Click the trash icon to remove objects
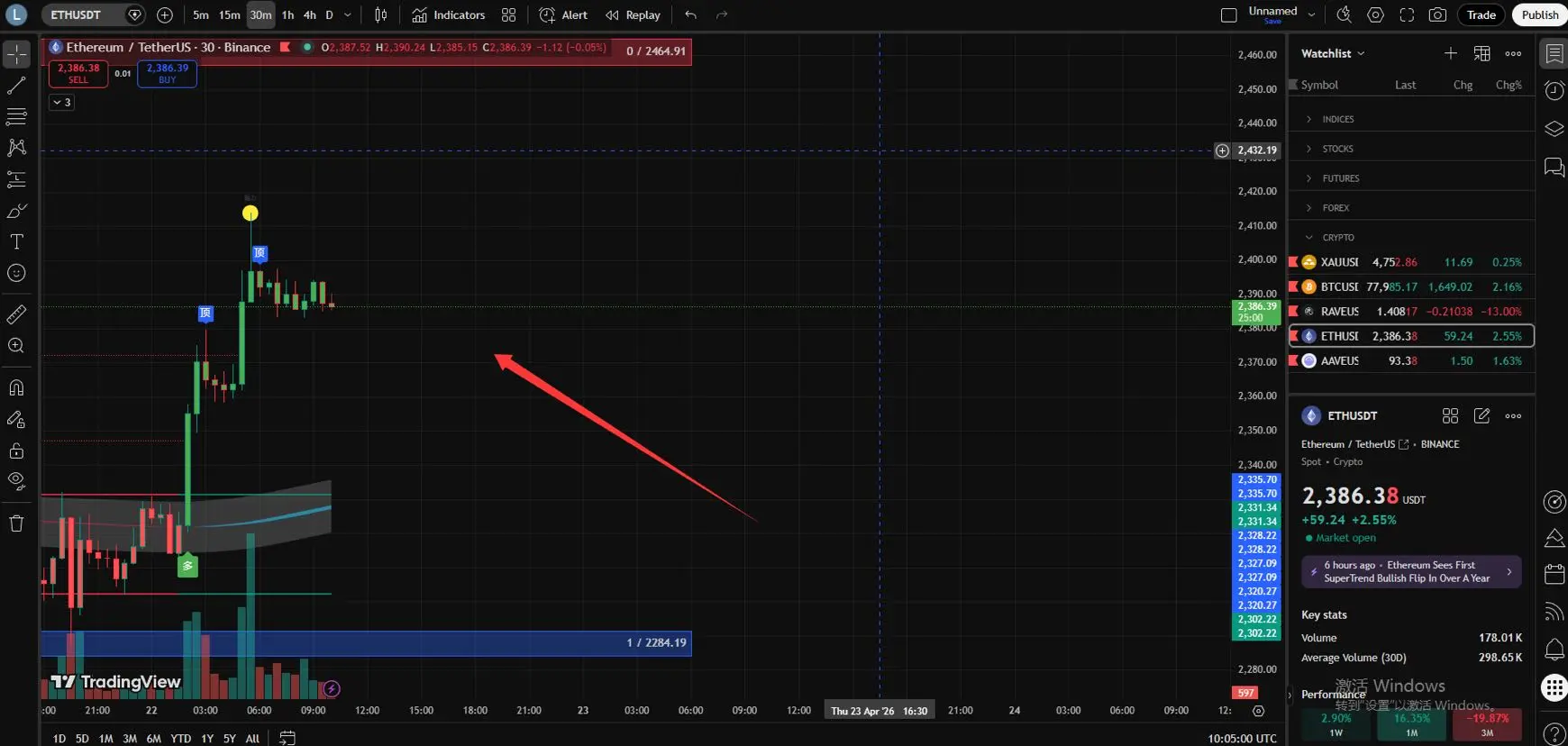The height and width of the screenshot is (746, 1568). [16, 523]
